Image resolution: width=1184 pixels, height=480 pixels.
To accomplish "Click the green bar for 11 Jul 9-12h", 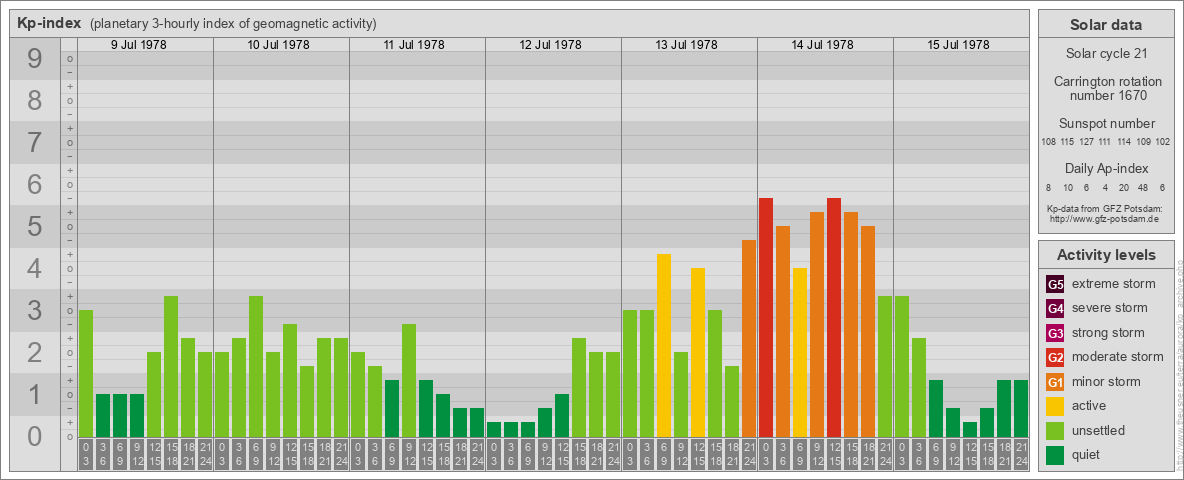I will point(409,380).
